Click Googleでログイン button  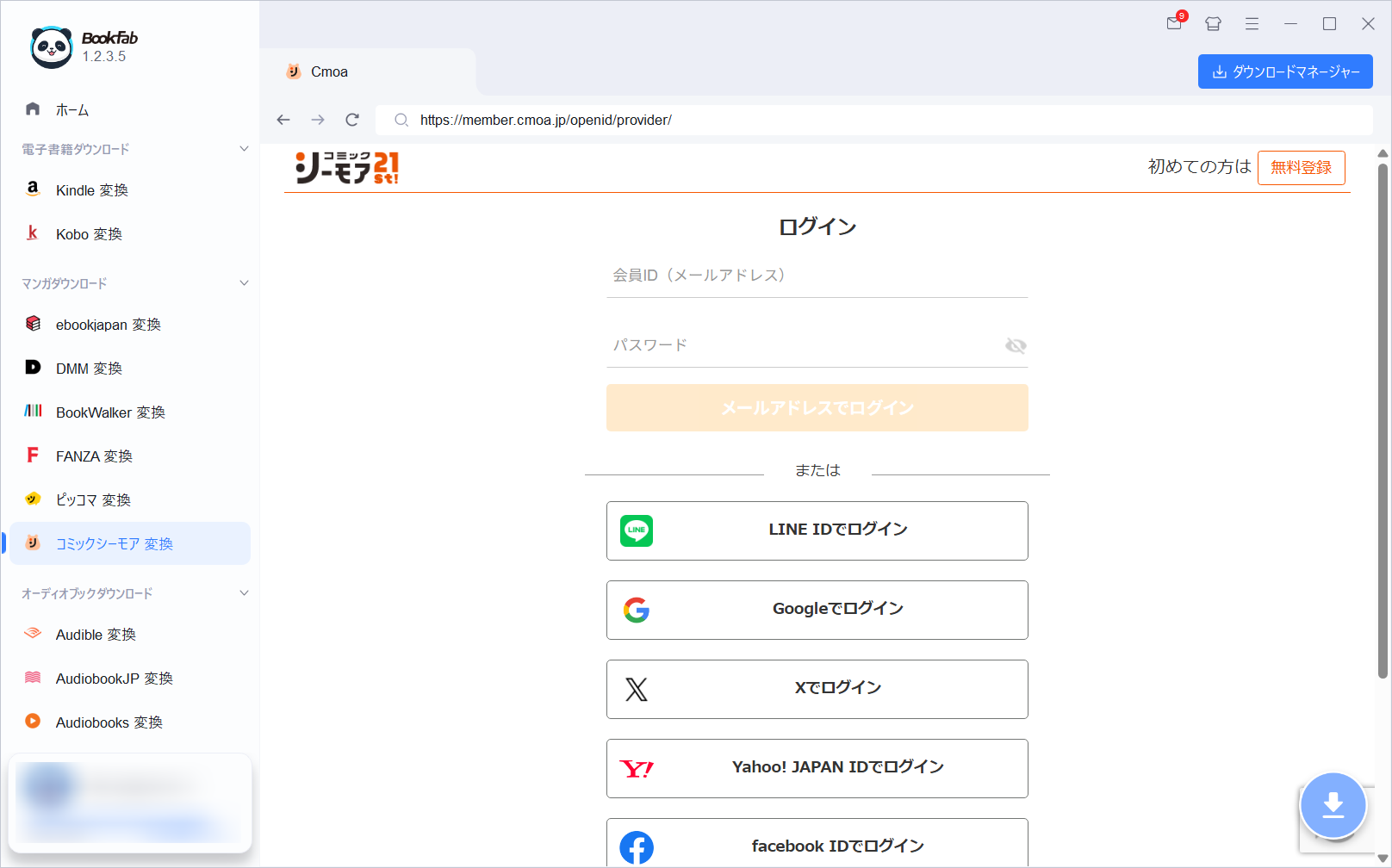click(x=817, y=610)
